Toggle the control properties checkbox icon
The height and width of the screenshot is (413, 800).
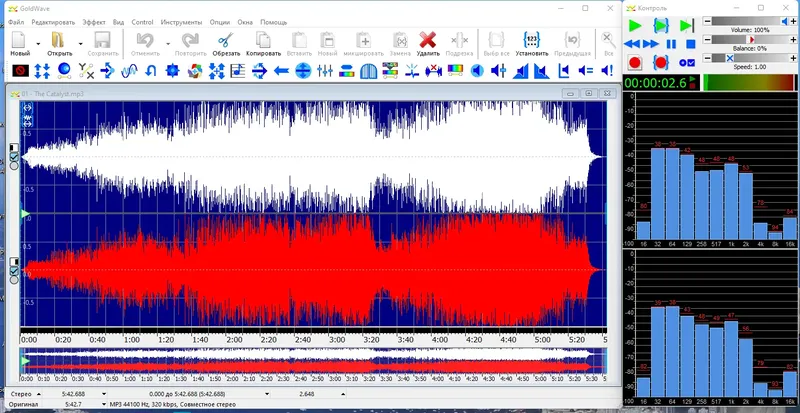coord(686,62)
